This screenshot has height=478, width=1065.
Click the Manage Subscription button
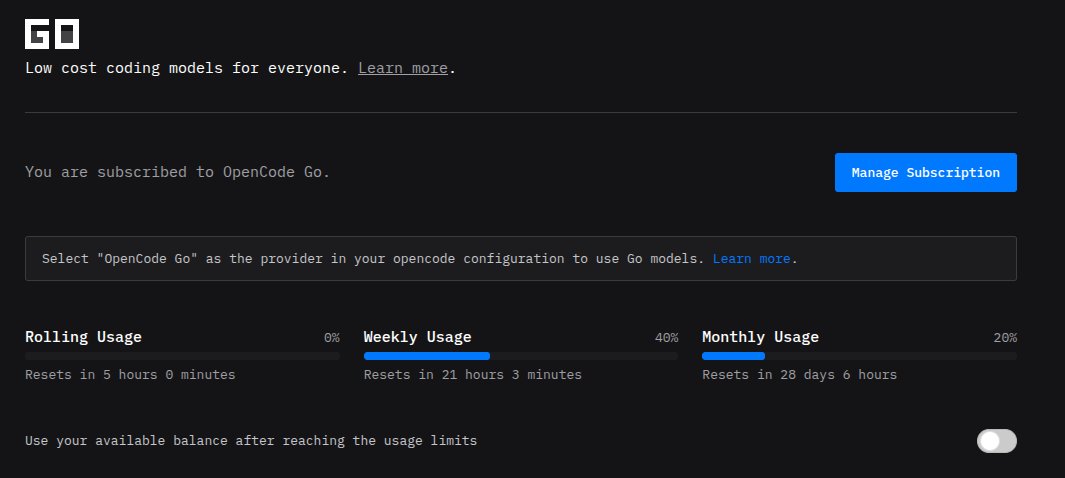coord(925,172)
